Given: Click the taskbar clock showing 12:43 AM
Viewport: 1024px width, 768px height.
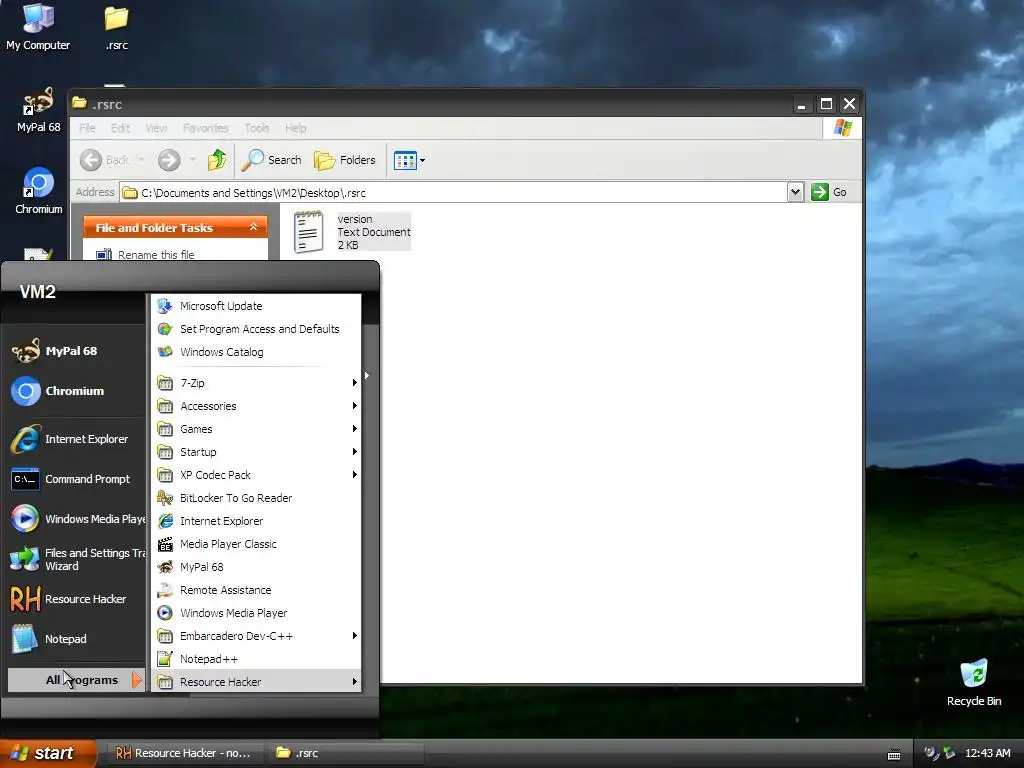Looking at the screenshot, I should point(987,753).
